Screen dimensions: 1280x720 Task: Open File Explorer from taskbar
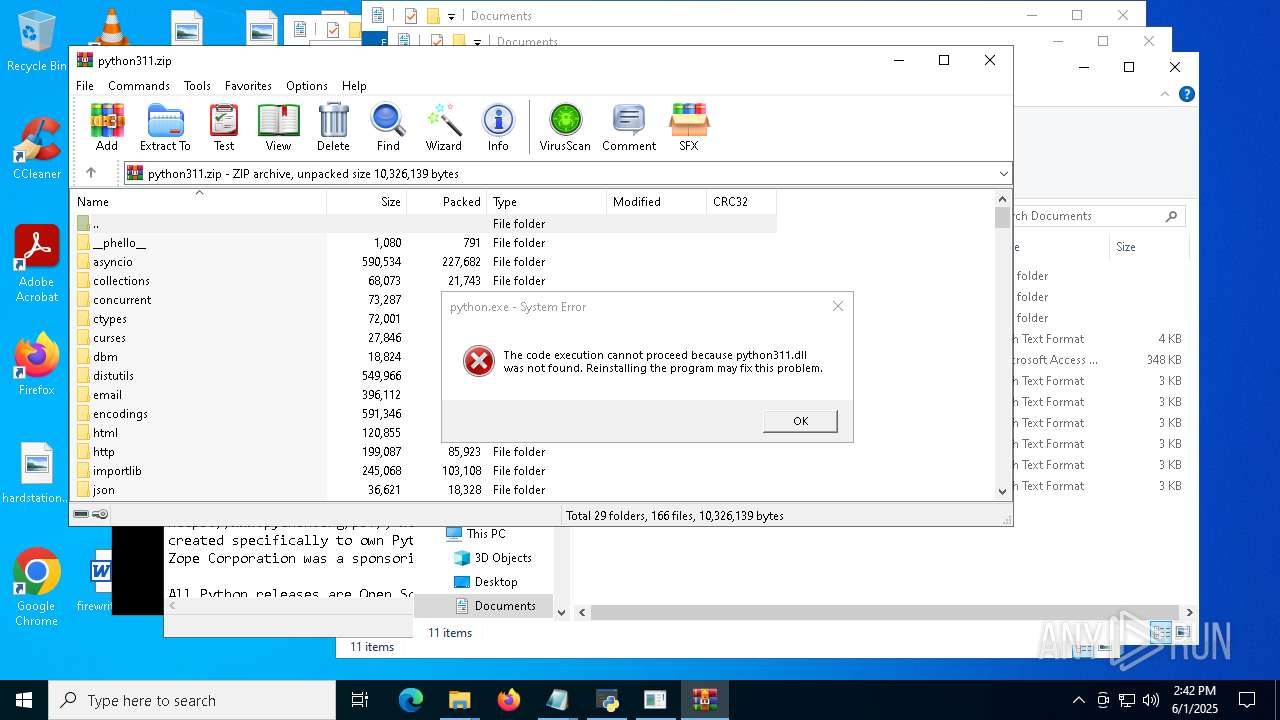point(460,700)
